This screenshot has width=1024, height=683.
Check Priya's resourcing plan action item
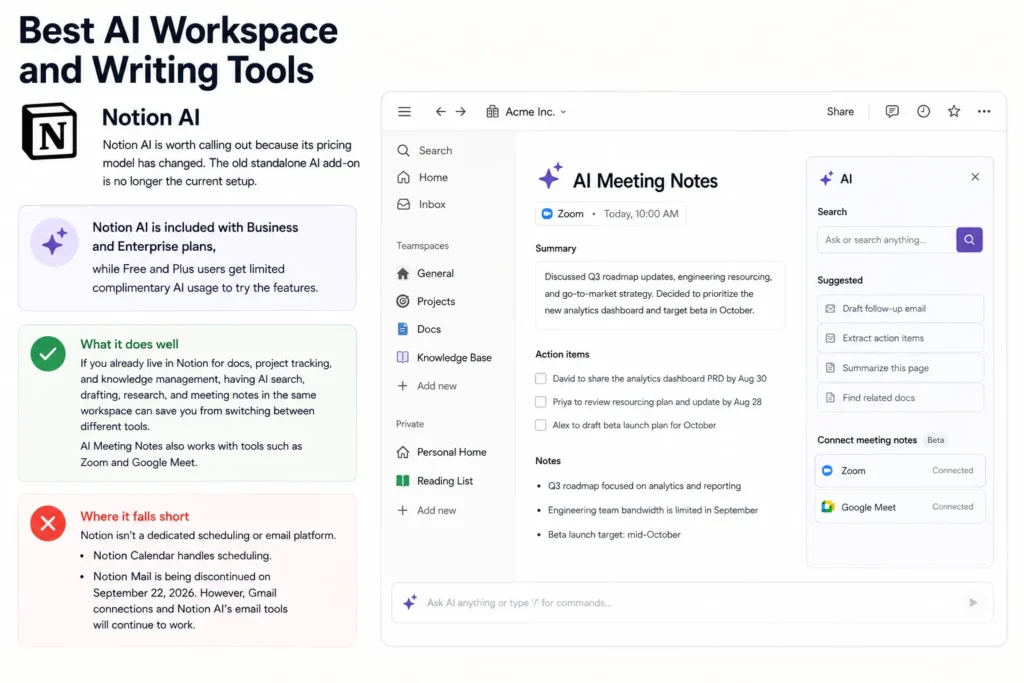pos(540,402)
